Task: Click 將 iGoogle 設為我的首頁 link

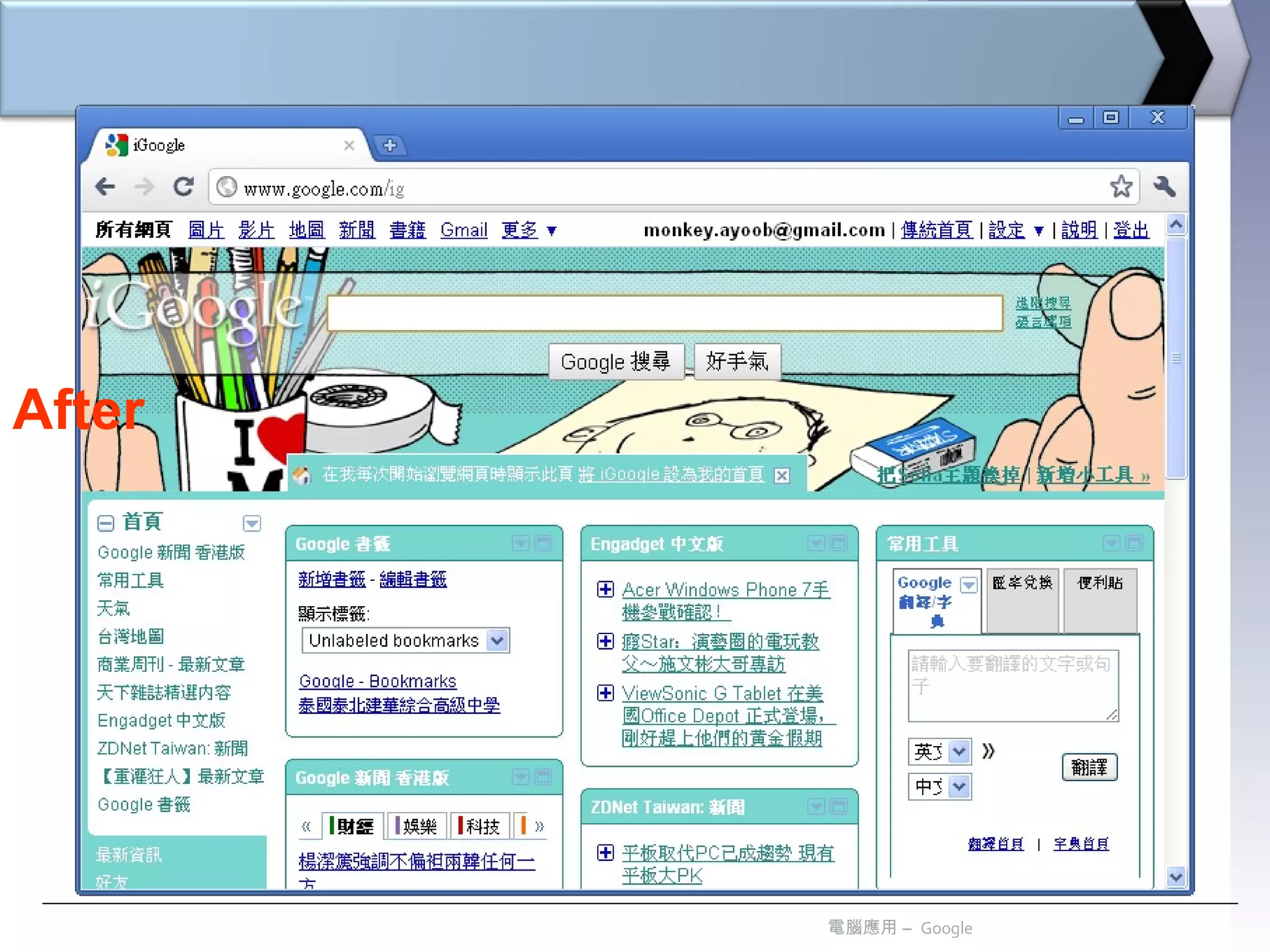Action: coord(671,475)
